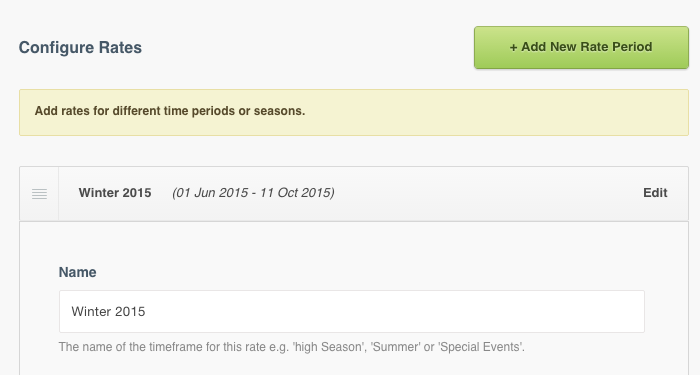Grab the reorder grip lines on the rate row
This screenshot has height=375, width=700.
tap(39, 194)
